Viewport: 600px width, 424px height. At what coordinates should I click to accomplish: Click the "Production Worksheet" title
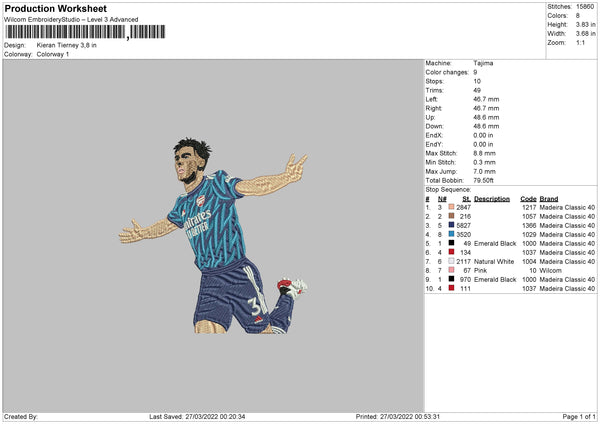[55, 8]
